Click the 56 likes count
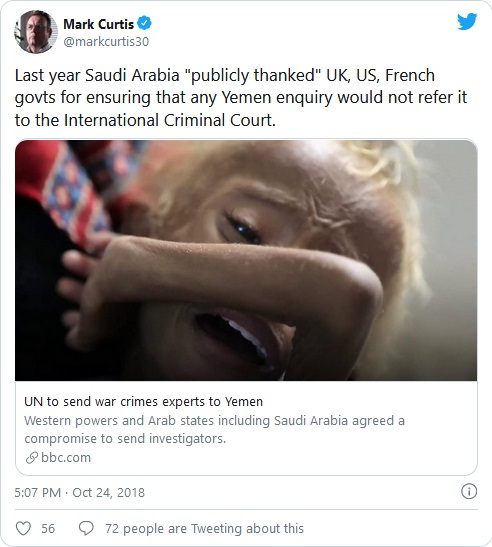Image resolution: width=492 pixels, height=547 pixels. point(48,529)
